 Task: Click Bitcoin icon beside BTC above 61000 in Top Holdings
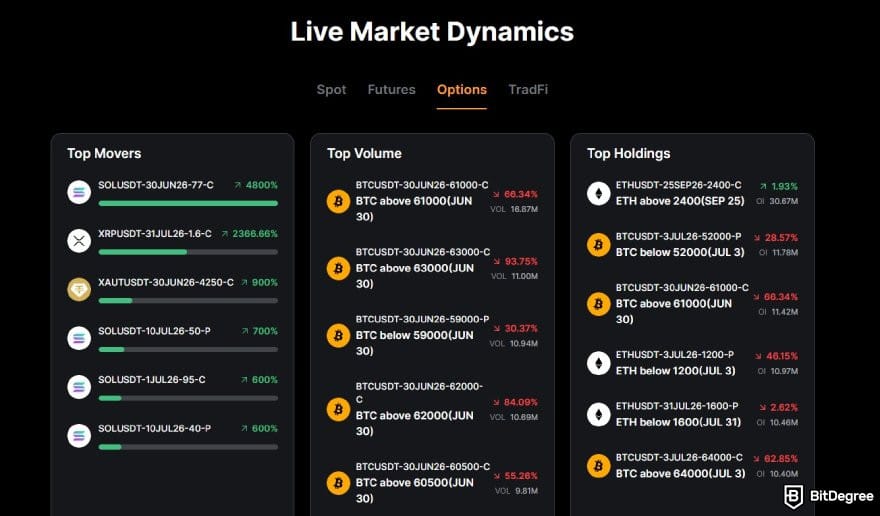(x=598, y=304)
